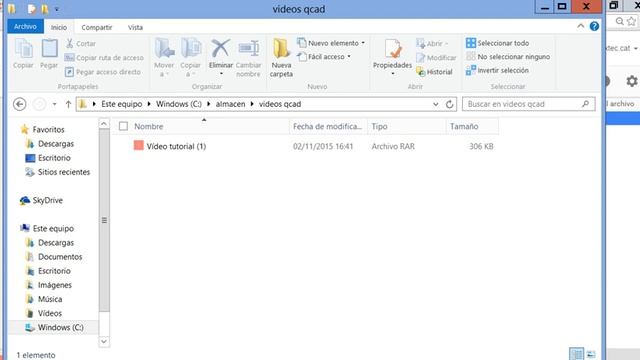640x360 pixels.
Task: Open recent locations dropdown arrow
Action: click(54, 104)
